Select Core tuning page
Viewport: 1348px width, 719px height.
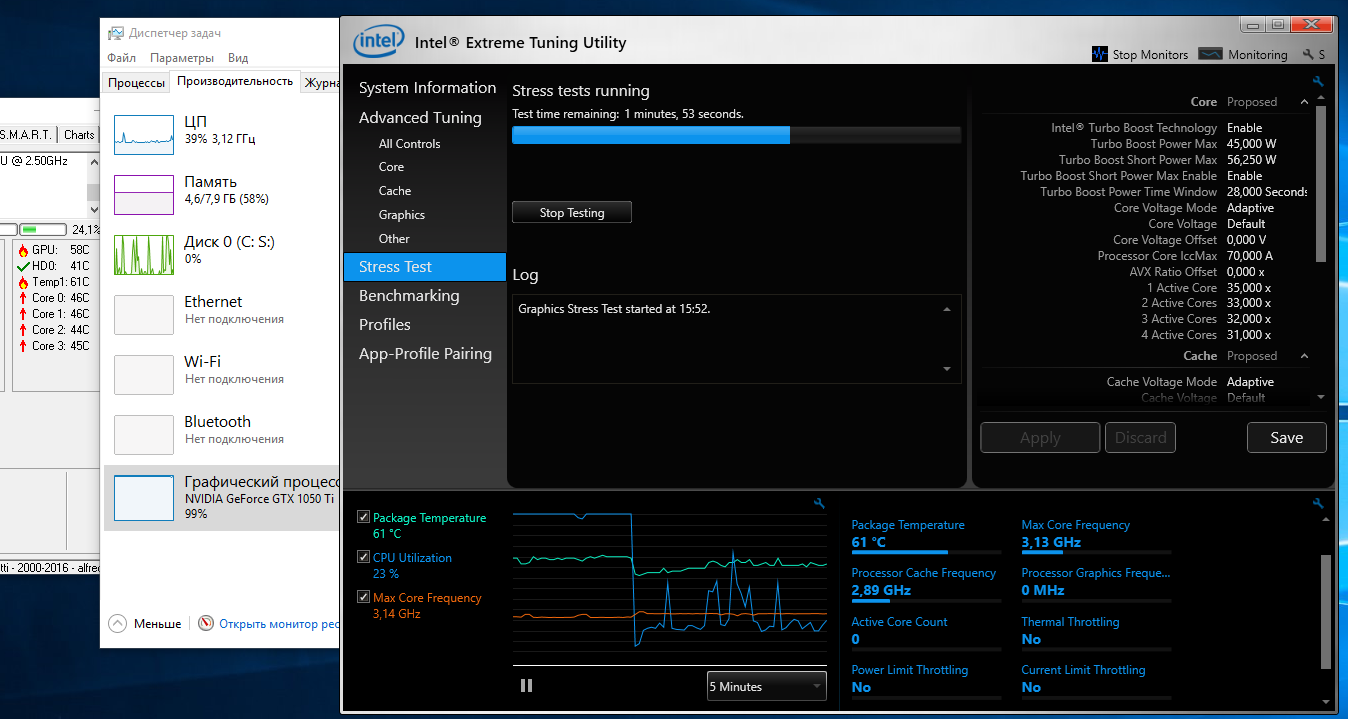click(x=391, y=167)
